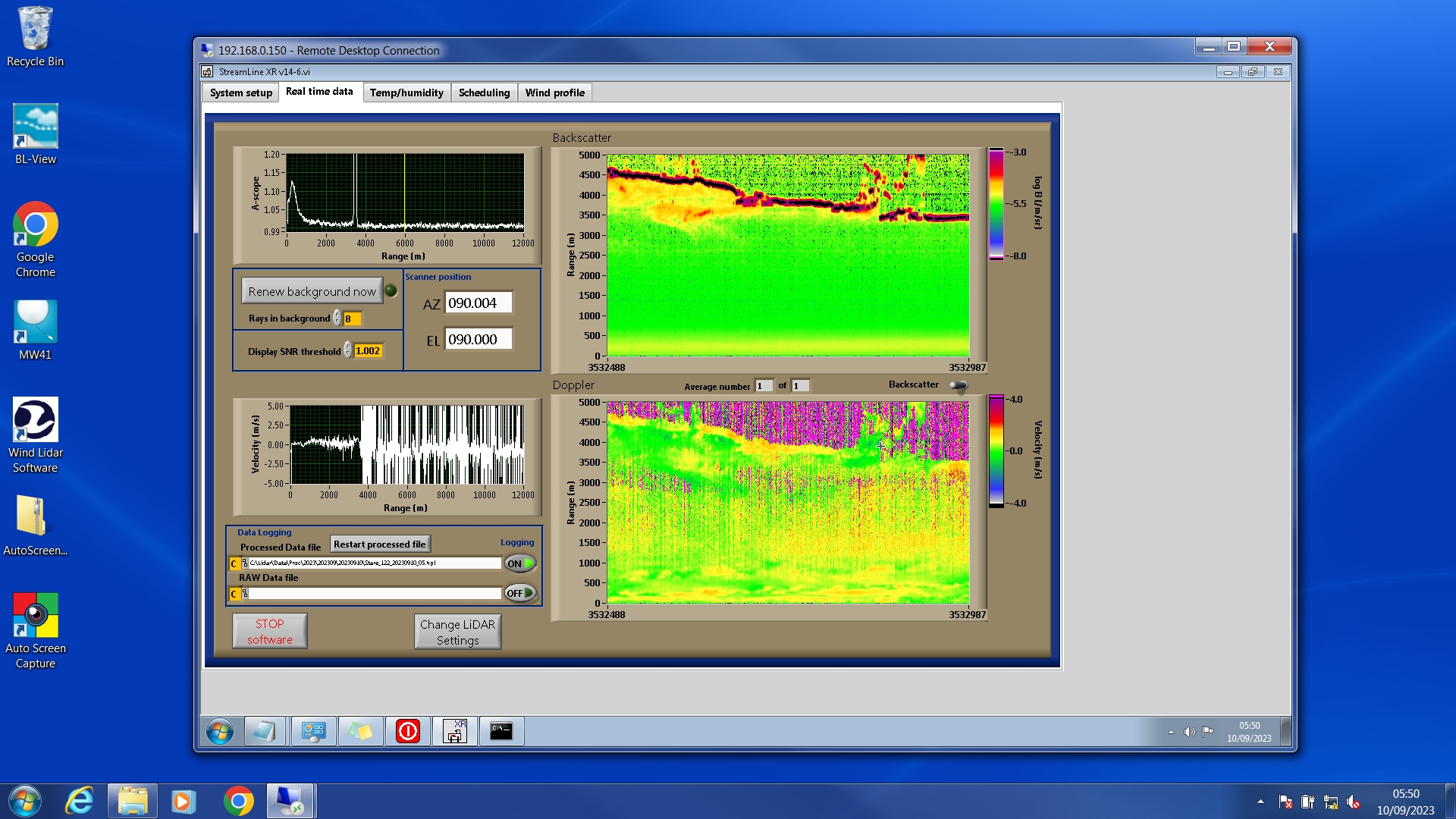The width and height of the screenshot is (1456, 819).
Task: Turn on RAW data file logging
Action: (520, 593)
